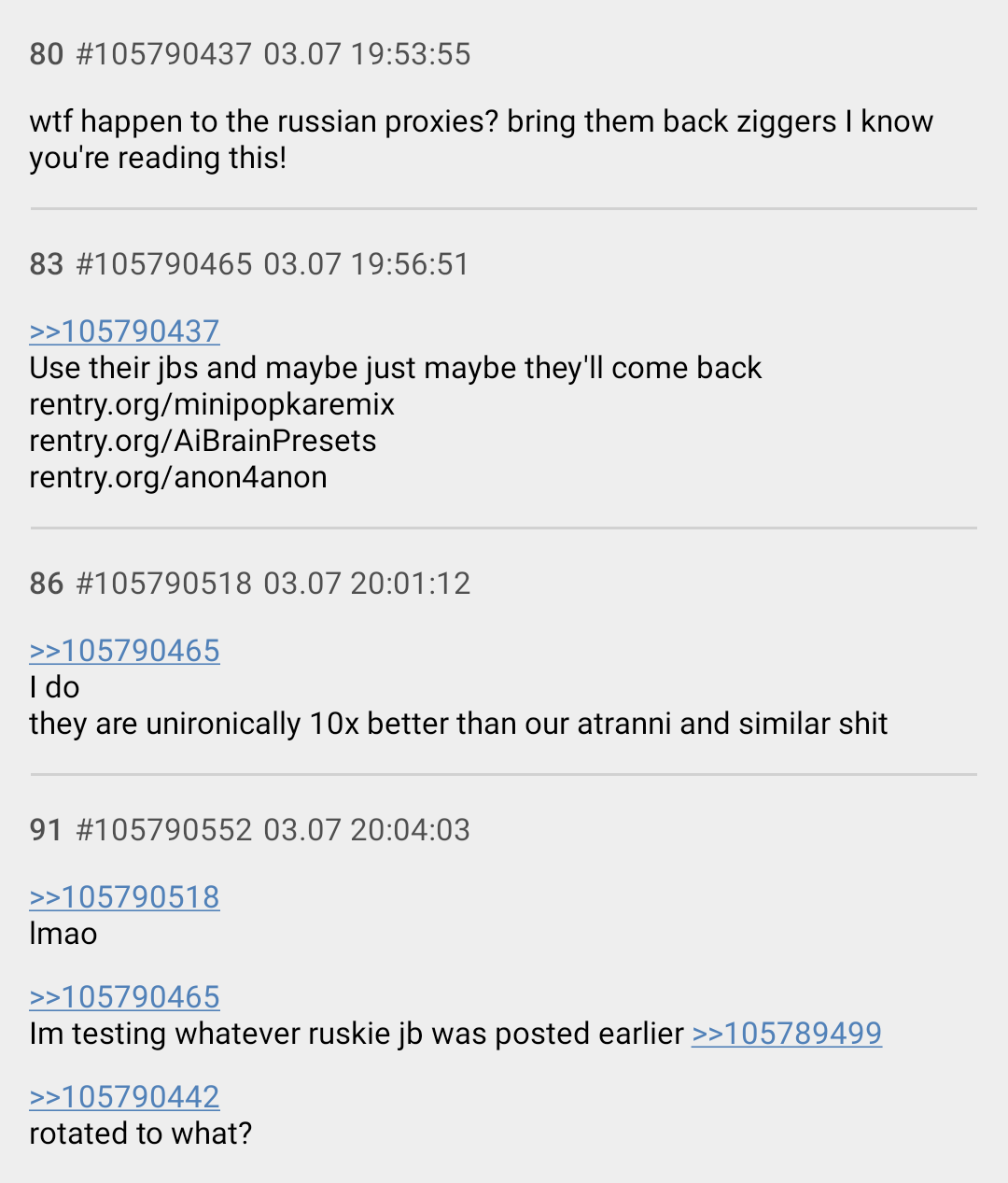Open quote link >>105790518 in post 91

(x=125, y=897)
